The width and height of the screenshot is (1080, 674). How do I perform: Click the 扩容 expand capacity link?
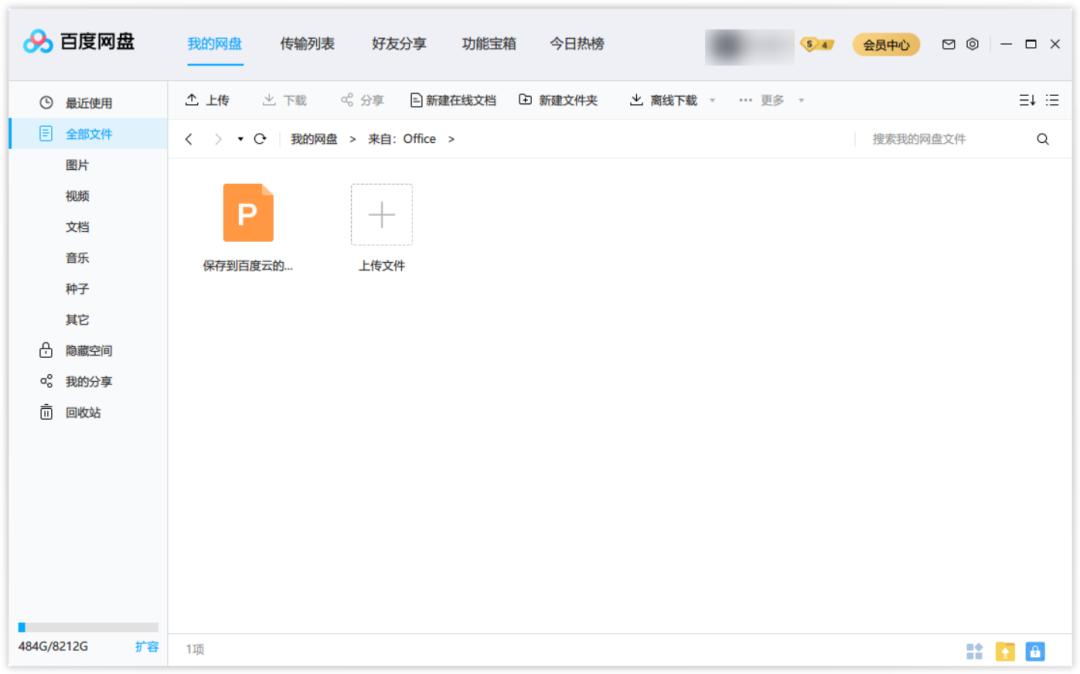tap(147, 648)
